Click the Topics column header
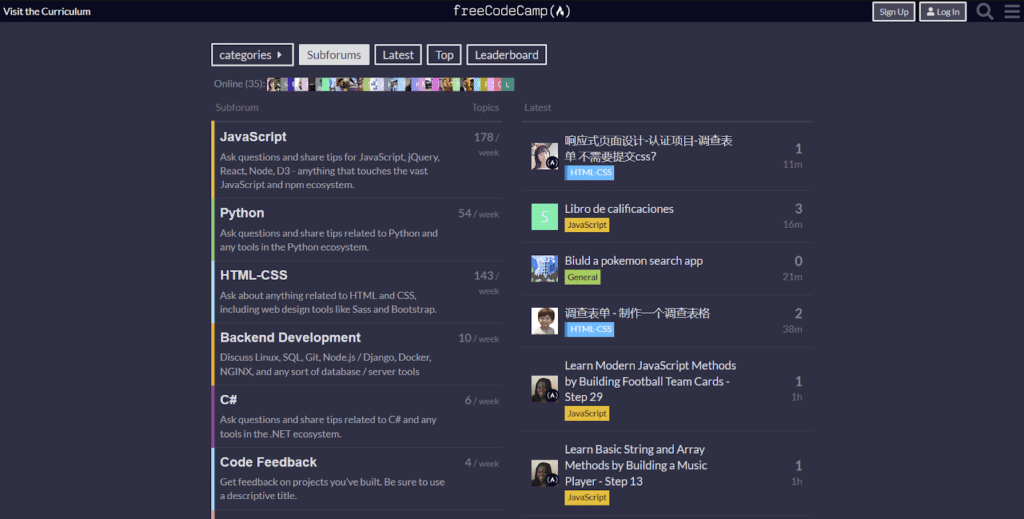The height and width of the screenshot is (519, 1024). [485, 107]
